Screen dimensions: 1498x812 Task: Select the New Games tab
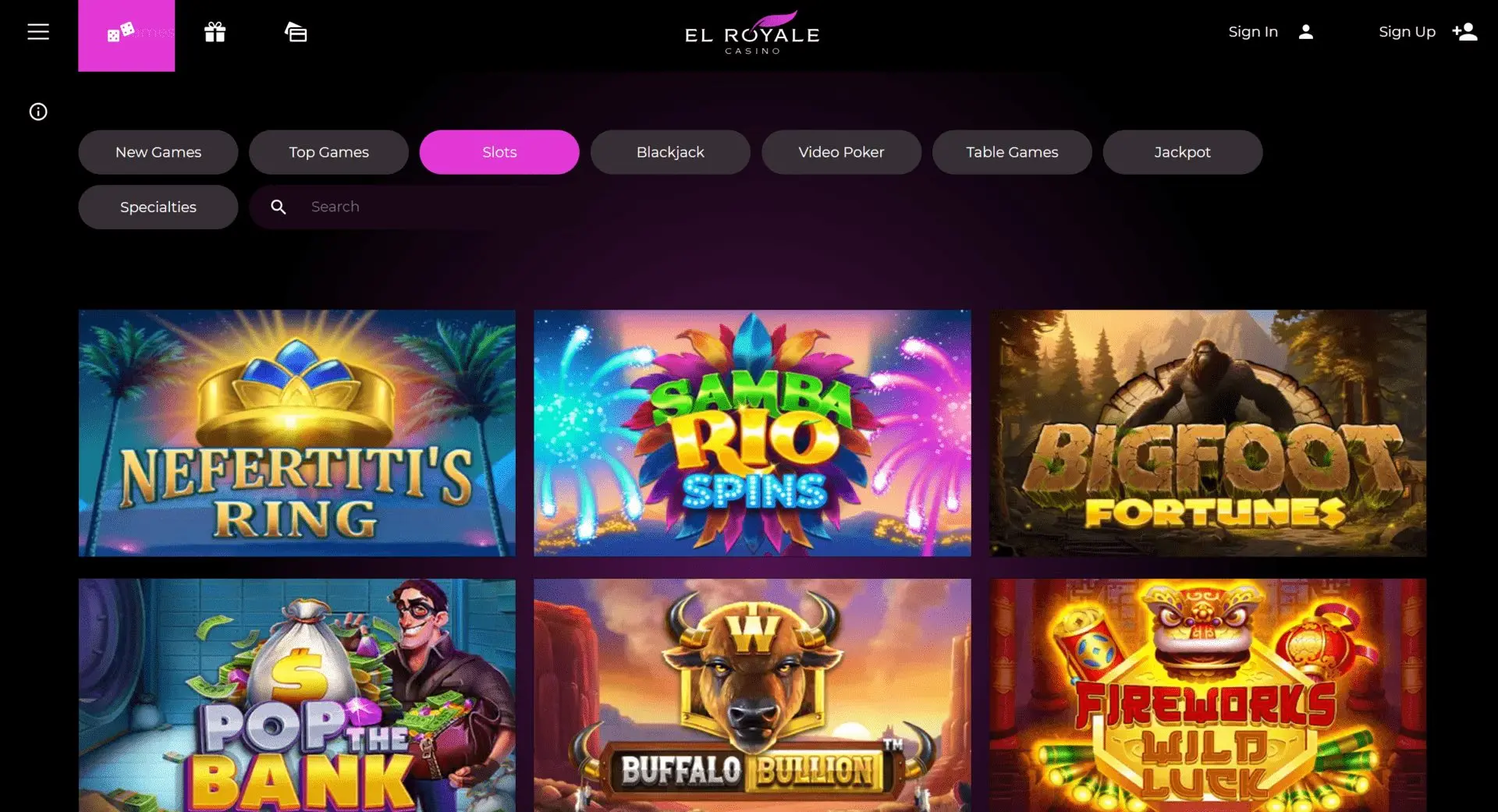158,152
